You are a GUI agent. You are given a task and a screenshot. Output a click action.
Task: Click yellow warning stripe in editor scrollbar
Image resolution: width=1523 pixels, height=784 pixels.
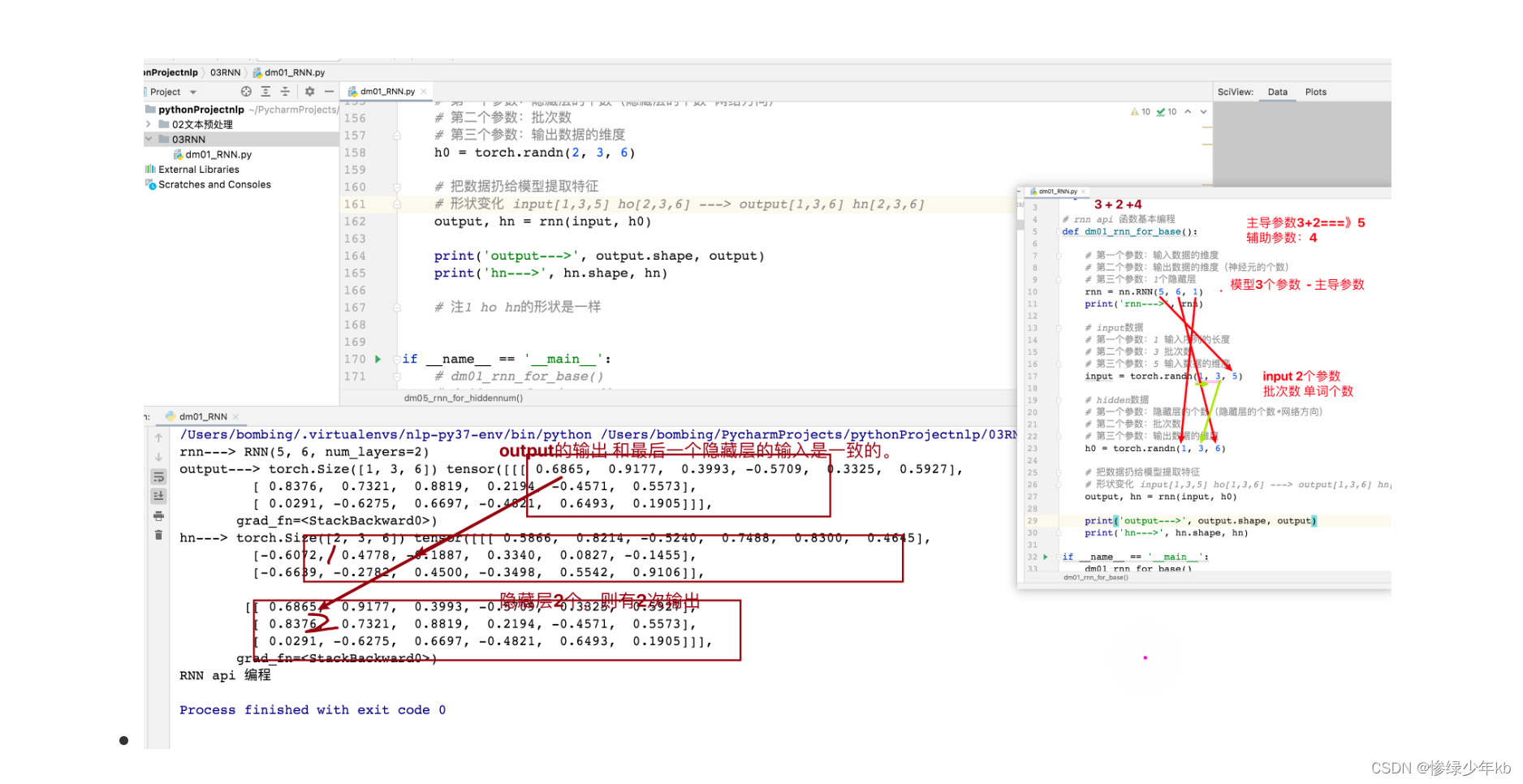coord(1206,127)
